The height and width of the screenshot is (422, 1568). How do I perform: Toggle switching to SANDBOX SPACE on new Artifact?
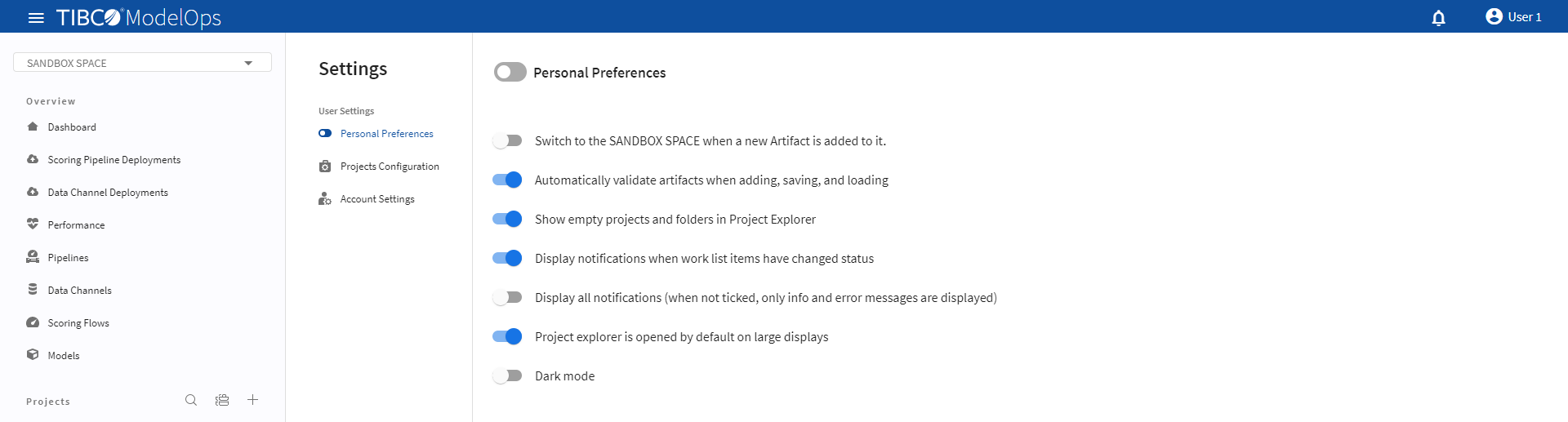[507, 140]
